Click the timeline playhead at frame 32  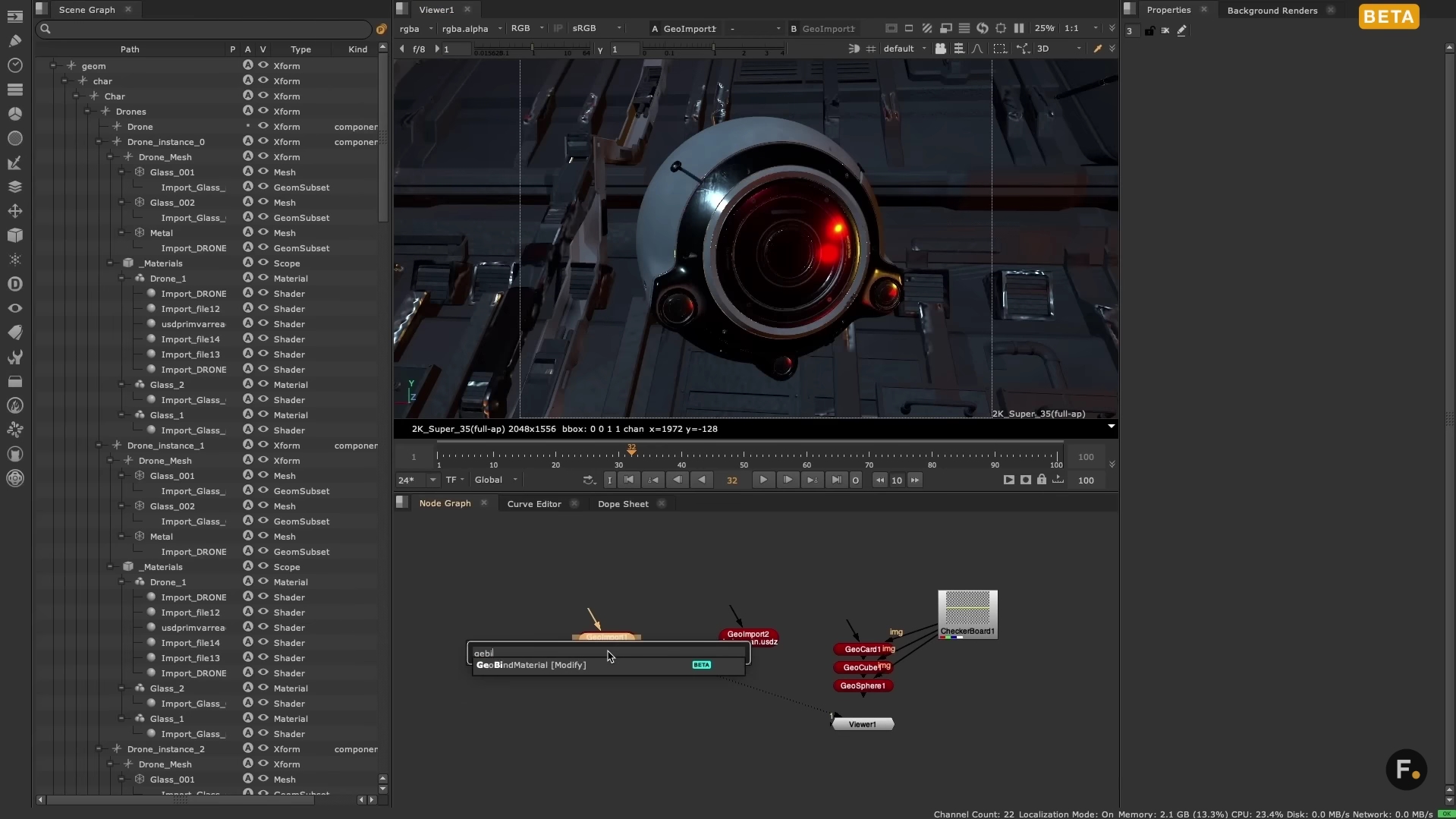[x=631, y=451]
